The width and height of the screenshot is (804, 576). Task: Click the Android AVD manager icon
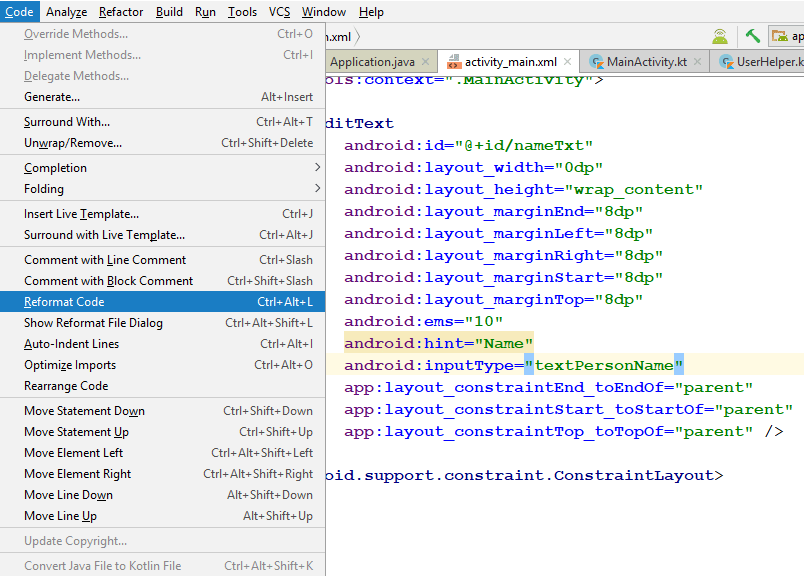[720, 36]
